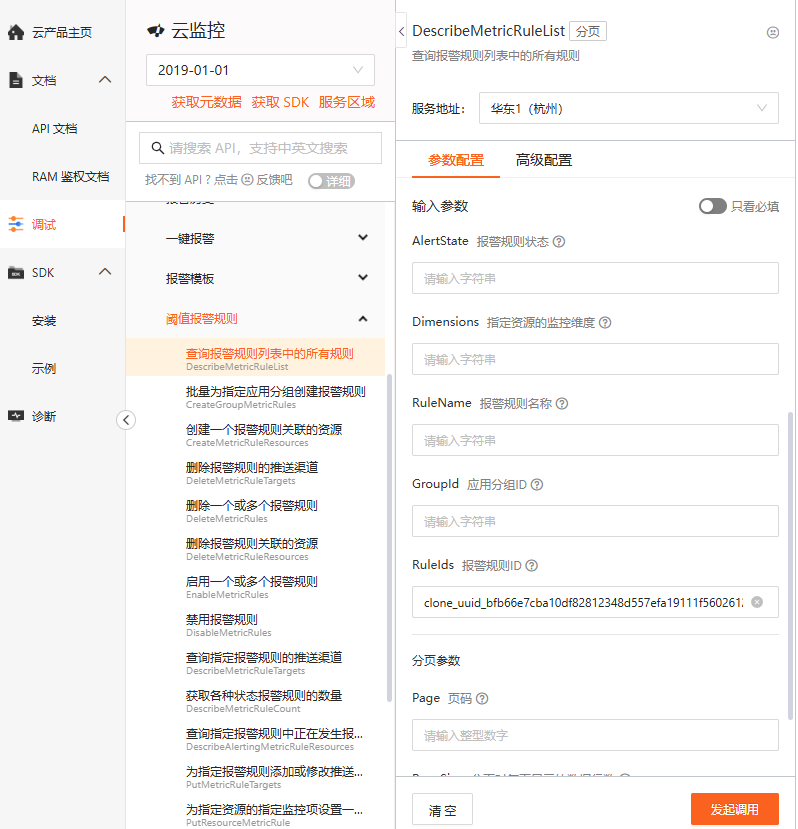Click the feedback face icon at top right
Image resolution: width=798 pixels, height=829 pixels.
773,32
